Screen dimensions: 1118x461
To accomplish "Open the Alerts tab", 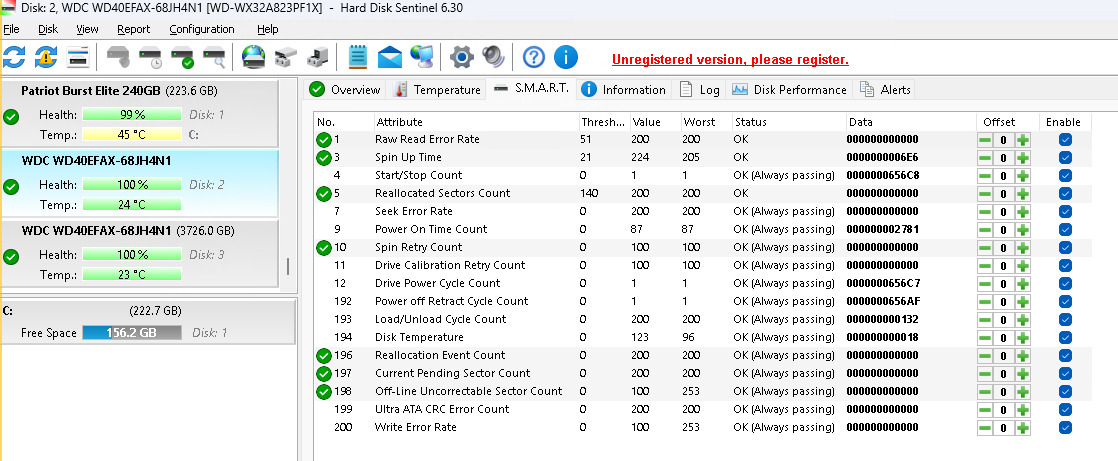I will click(x=884, y=90).
